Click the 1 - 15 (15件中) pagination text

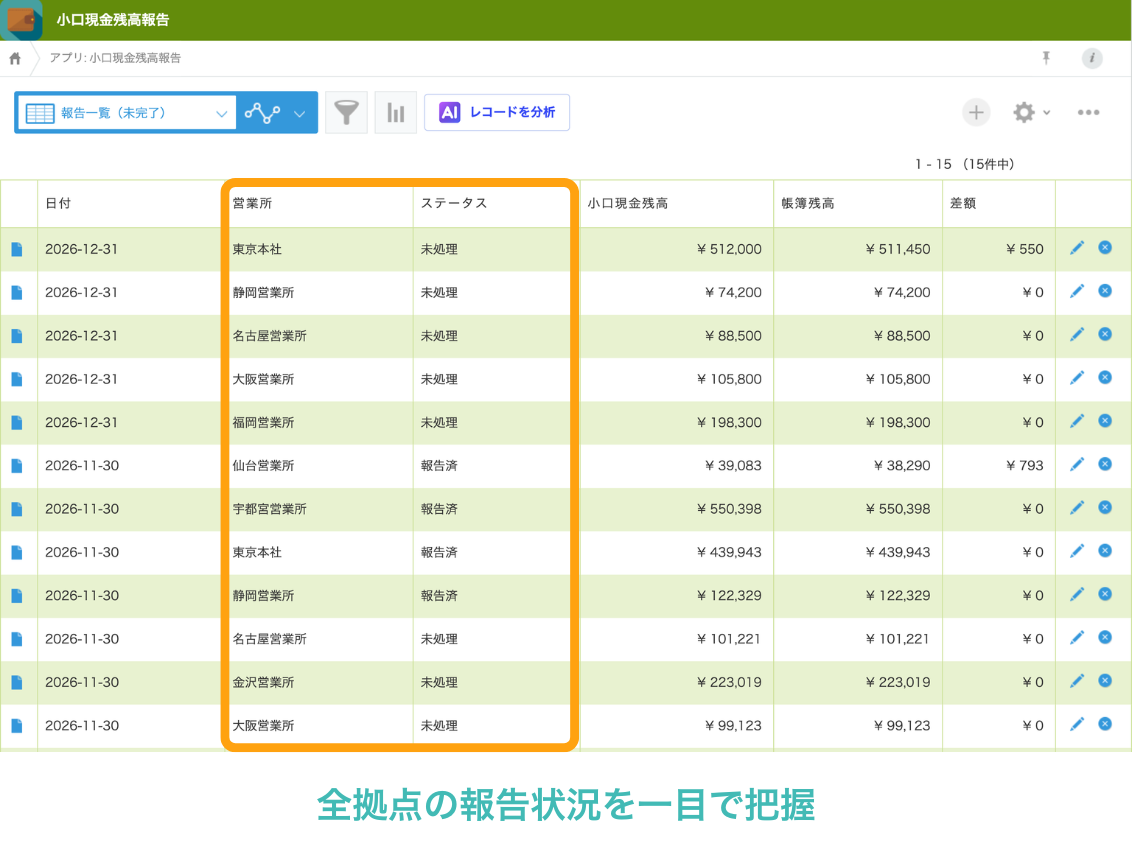click(965, 164)
